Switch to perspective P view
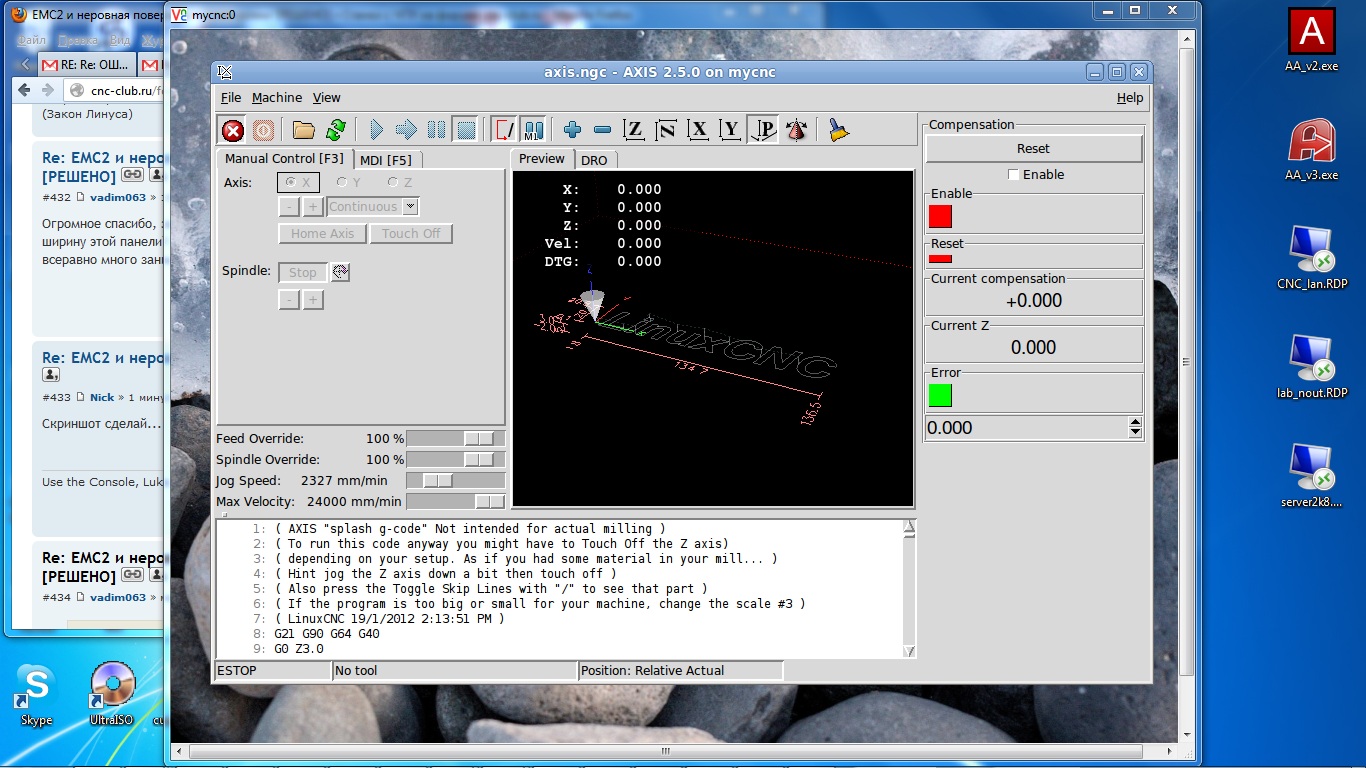 pos(764,130)
